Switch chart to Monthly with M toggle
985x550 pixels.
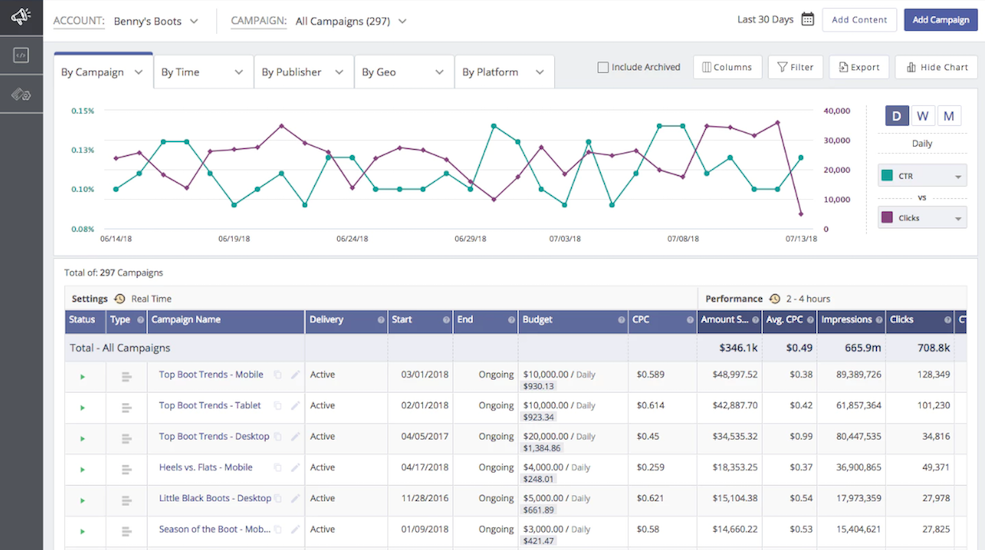[949, 116]
